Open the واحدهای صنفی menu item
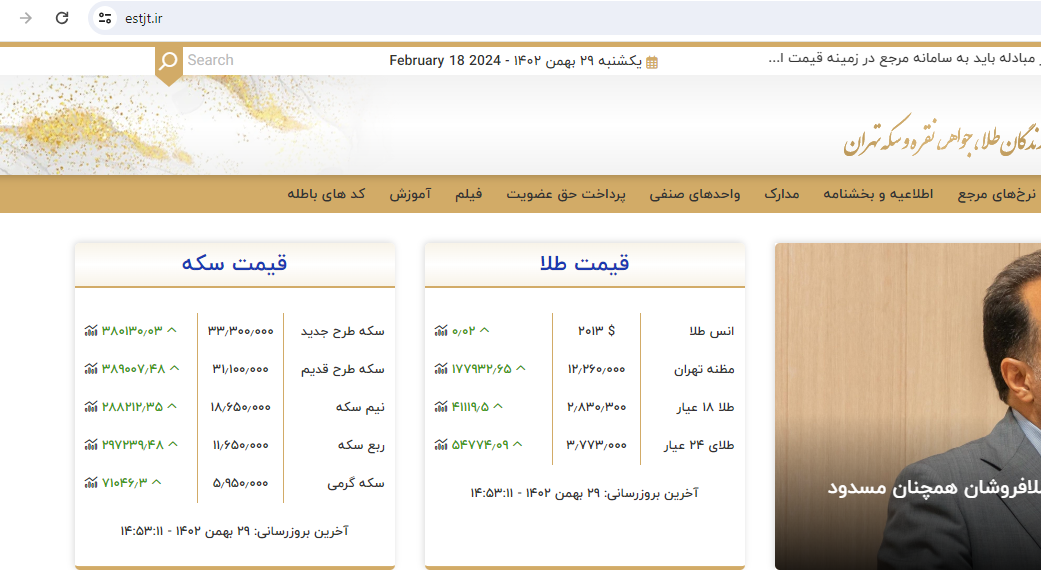1041x570 pixels. pos(695,194)
